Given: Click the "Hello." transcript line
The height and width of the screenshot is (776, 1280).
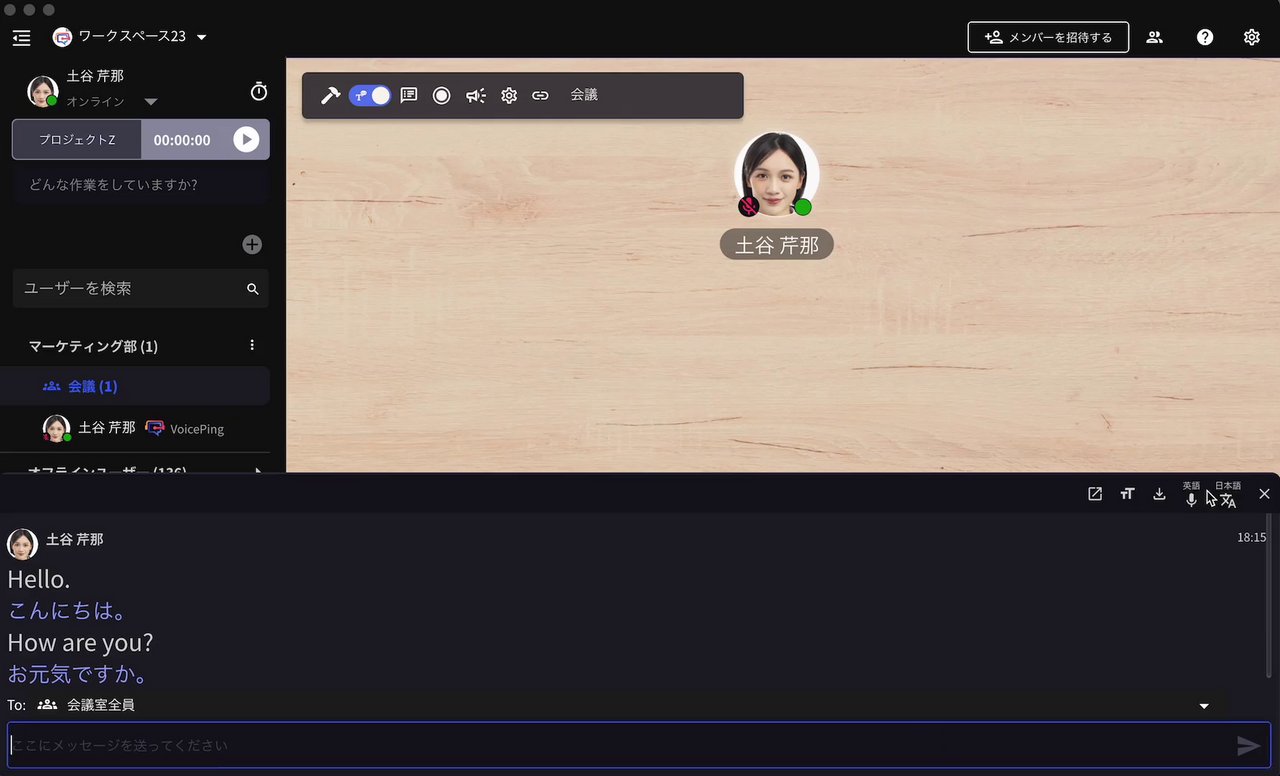Looking at the screenshot, I should (39, 580).
